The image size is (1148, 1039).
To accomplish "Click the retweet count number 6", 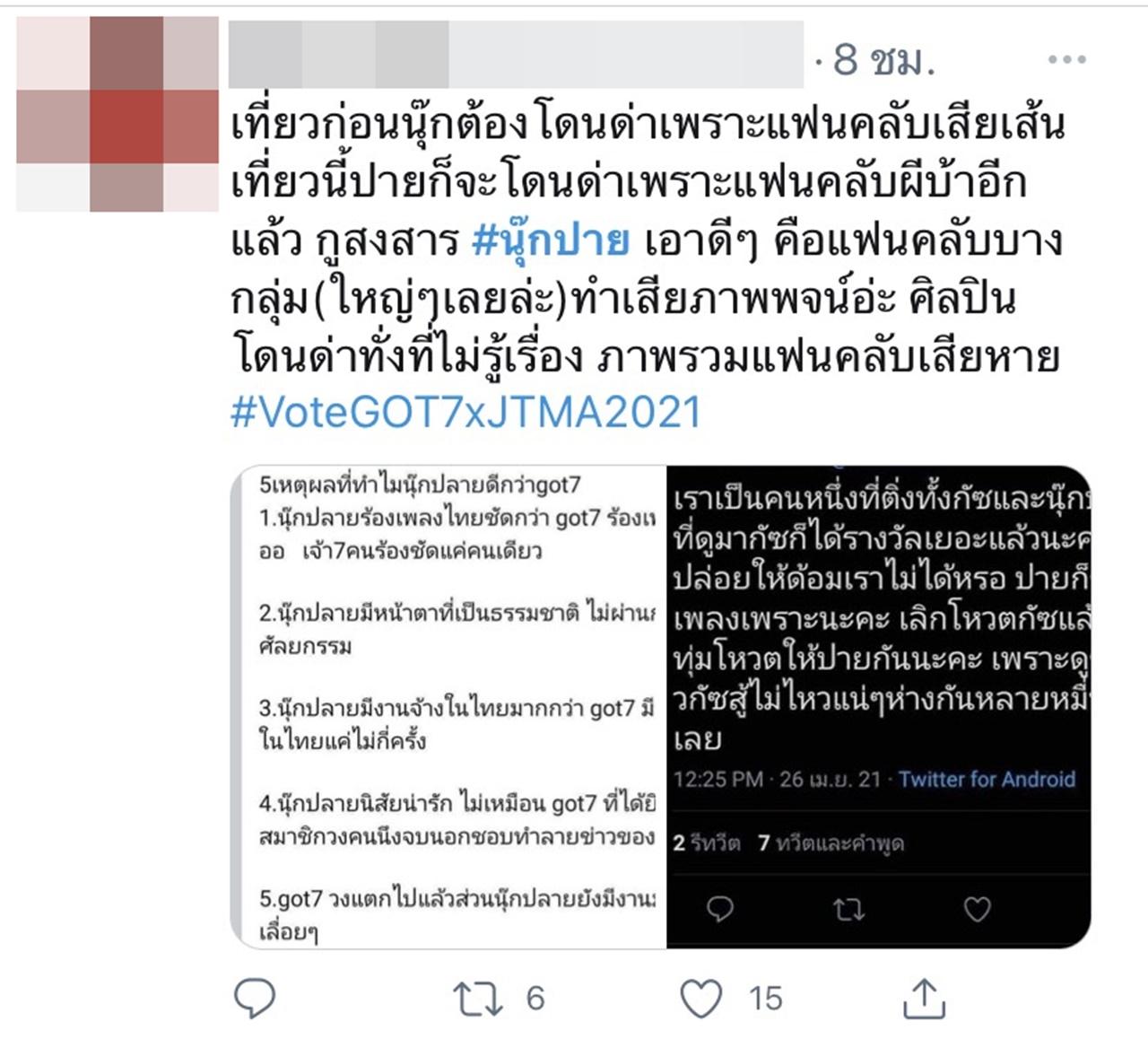I will [535, 999].
